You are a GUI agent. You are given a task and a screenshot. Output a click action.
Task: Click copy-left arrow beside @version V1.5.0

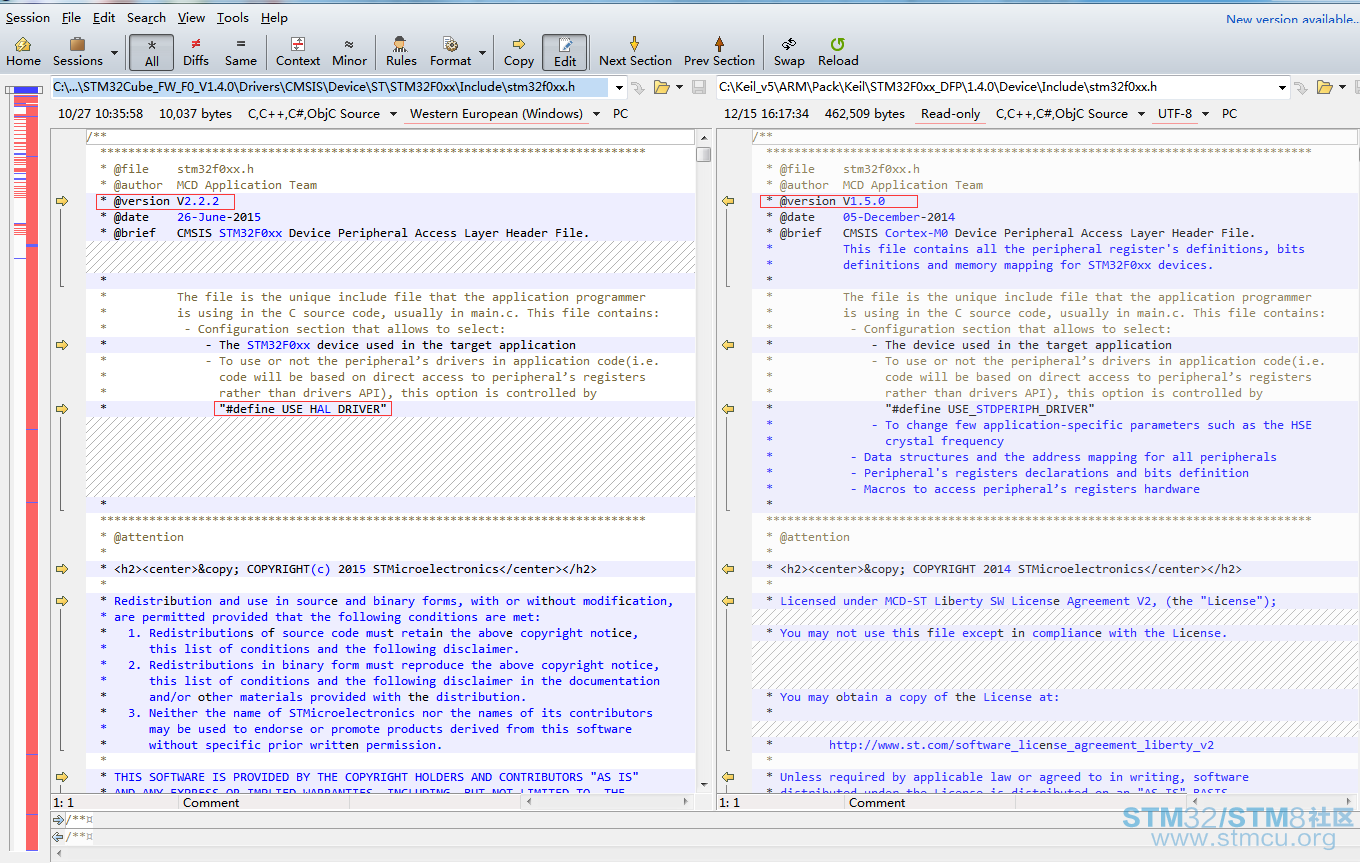click(728, 201)
